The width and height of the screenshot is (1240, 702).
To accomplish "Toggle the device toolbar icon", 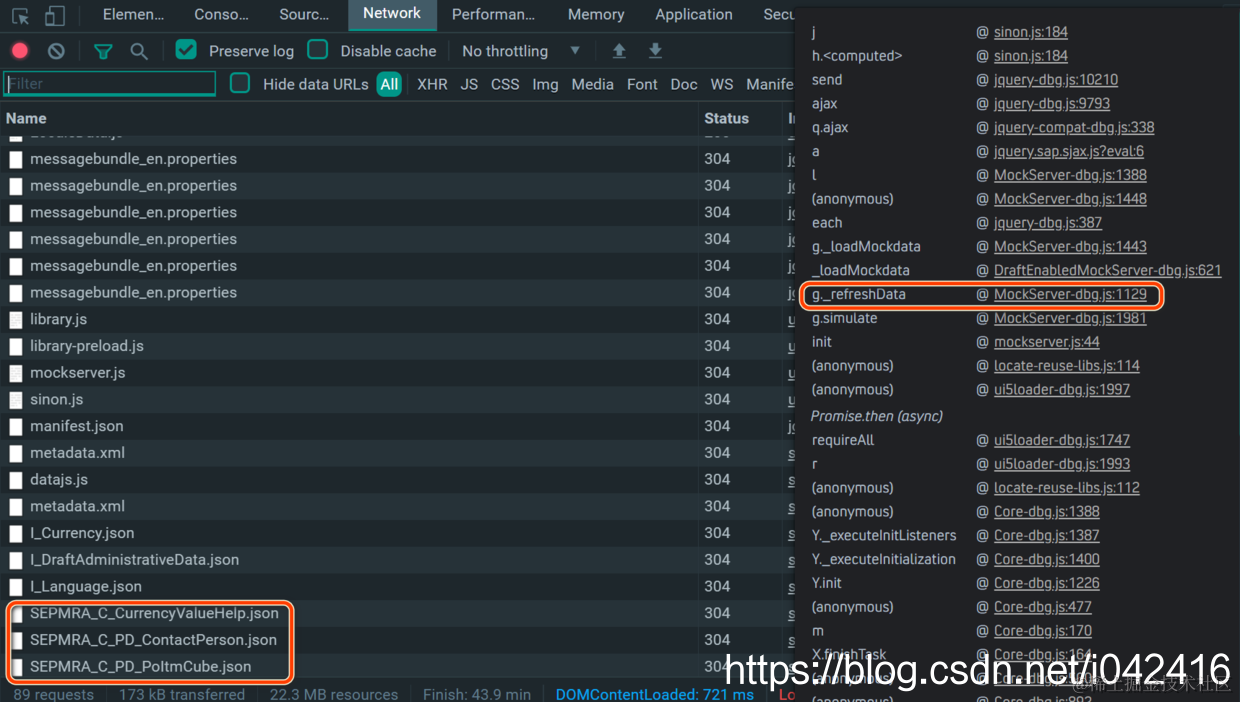I will (55, 15).
